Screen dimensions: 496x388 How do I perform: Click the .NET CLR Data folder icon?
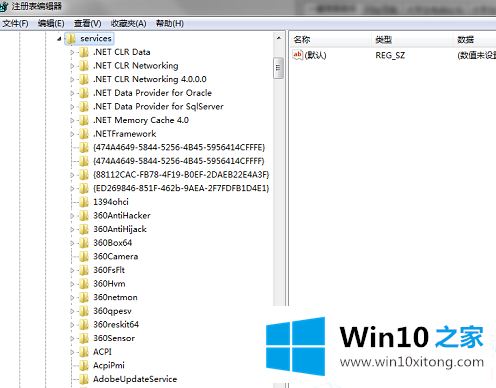84,52
